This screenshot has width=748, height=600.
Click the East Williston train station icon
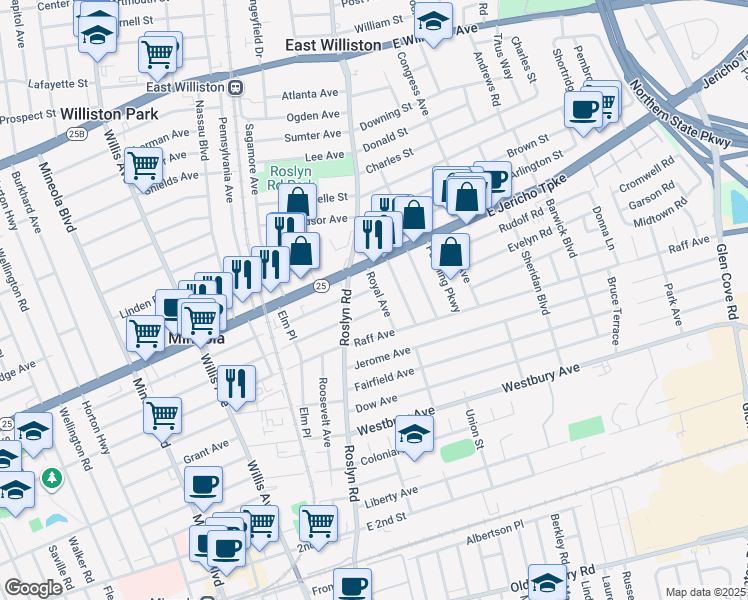point(236,87)
